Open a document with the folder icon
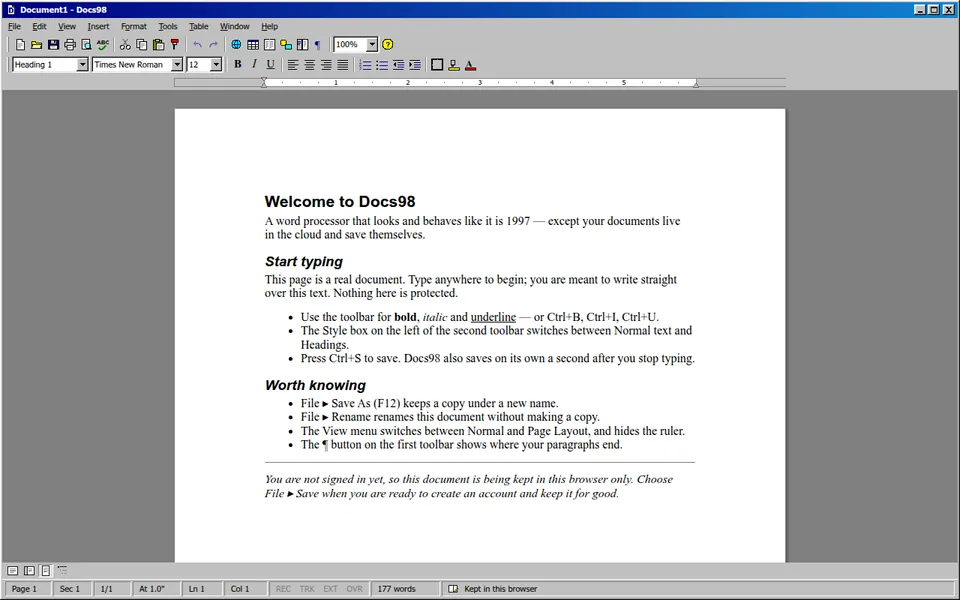The height and width of the screenshot is (600, 960). coord(37,45)
